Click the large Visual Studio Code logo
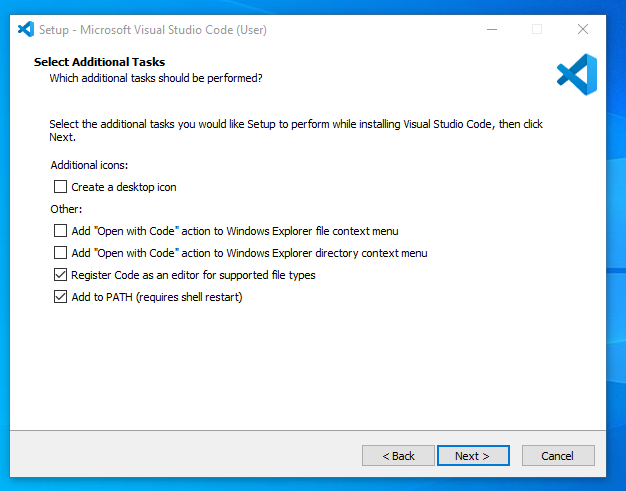626x491 pixels. point(576,75)
